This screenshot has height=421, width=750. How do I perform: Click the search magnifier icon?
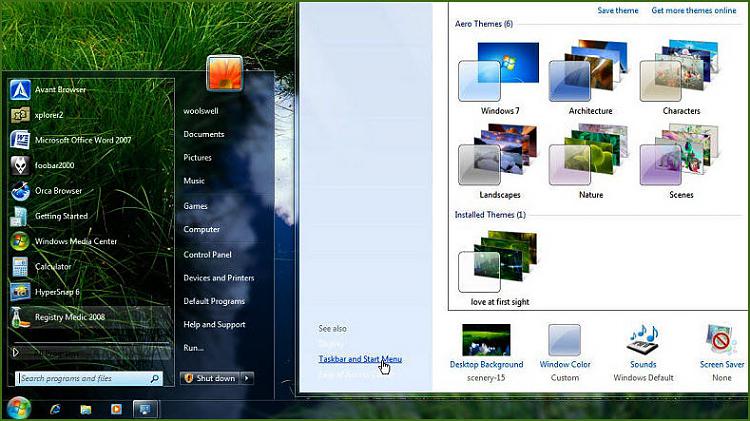click(154, 378)
